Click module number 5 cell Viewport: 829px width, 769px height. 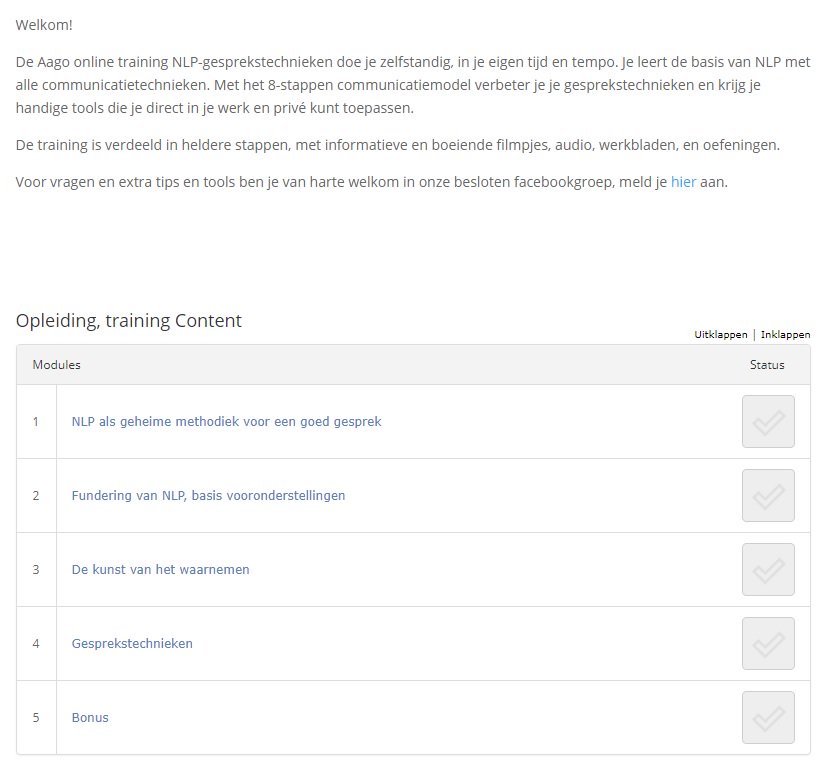tap(36, 718)
